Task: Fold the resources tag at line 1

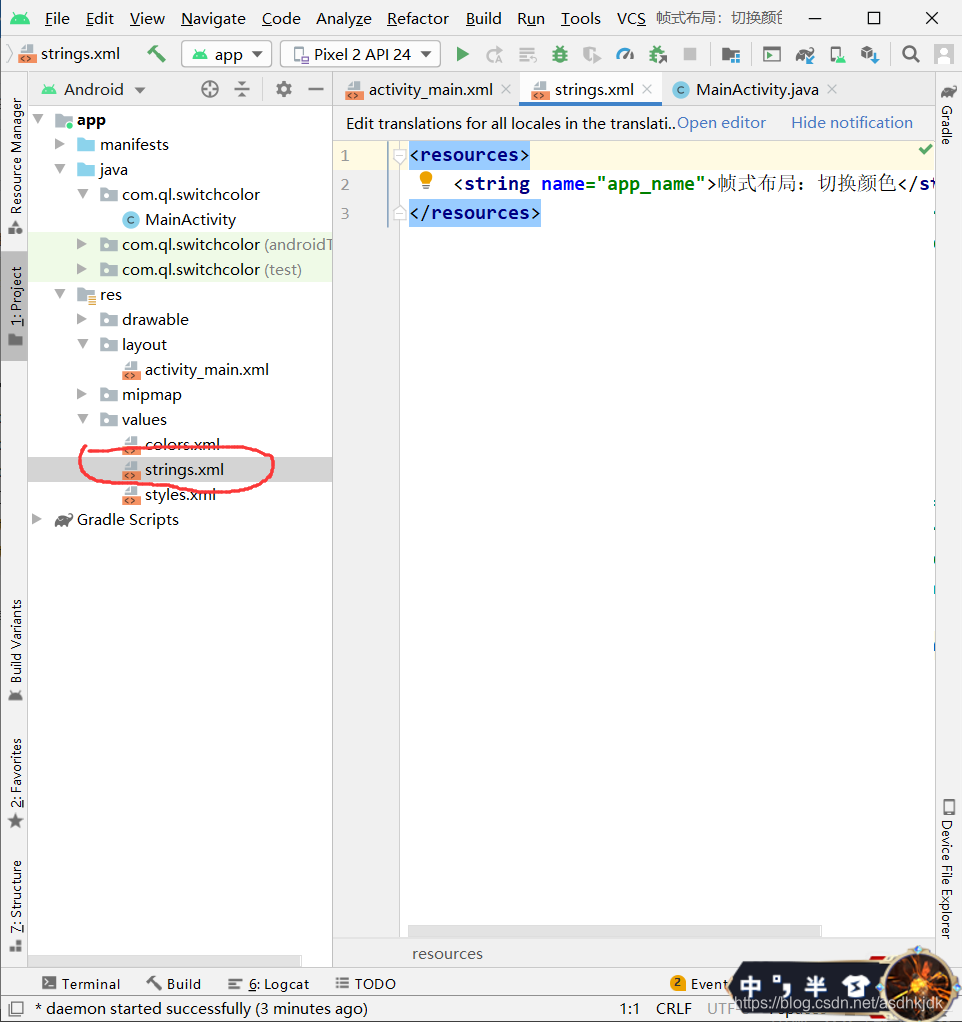Action: [x=400, y=155]
